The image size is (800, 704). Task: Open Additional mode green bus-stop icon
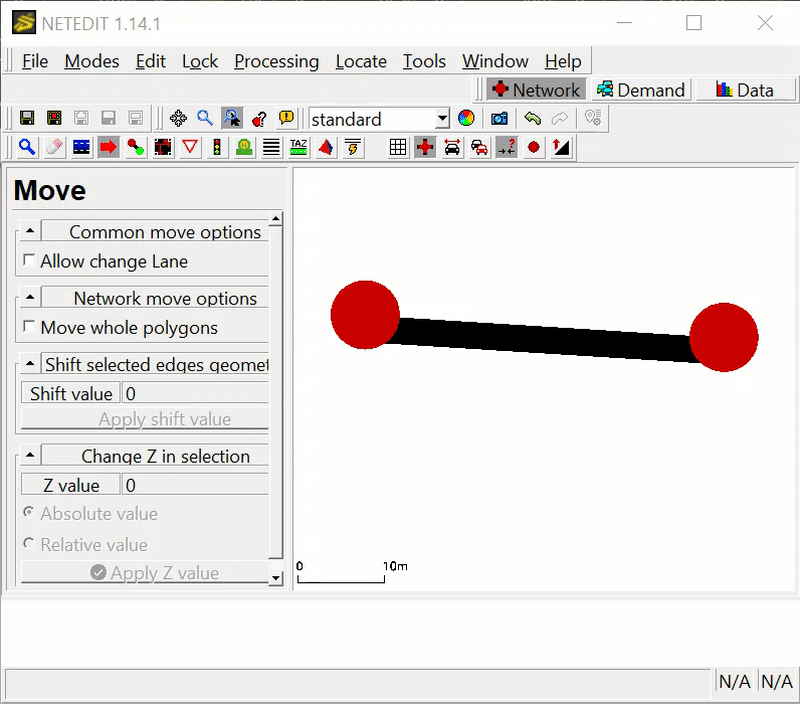(x=244, y=147)
